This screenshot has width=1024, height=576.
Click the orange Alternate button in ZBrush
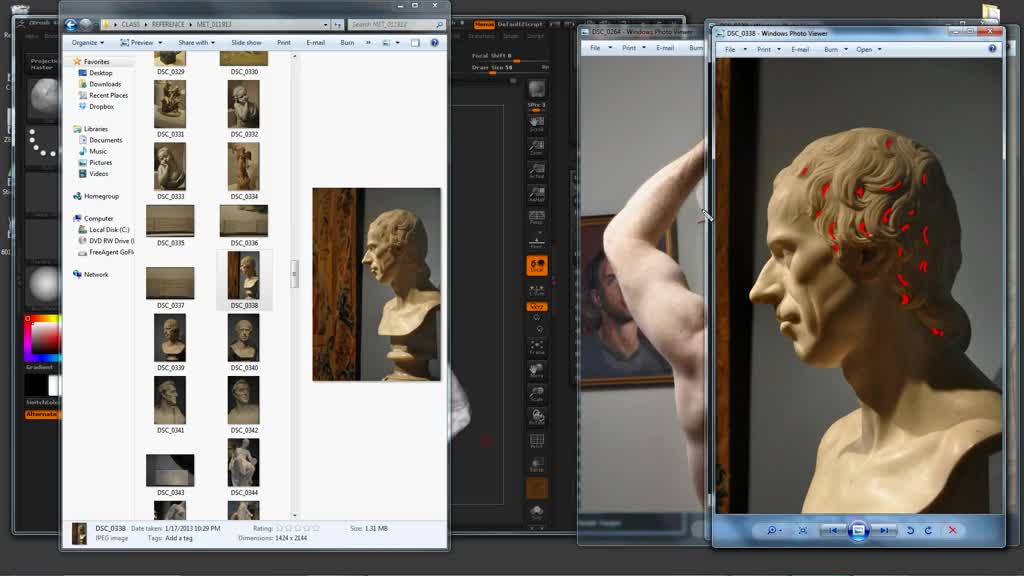tap(42, 414)
